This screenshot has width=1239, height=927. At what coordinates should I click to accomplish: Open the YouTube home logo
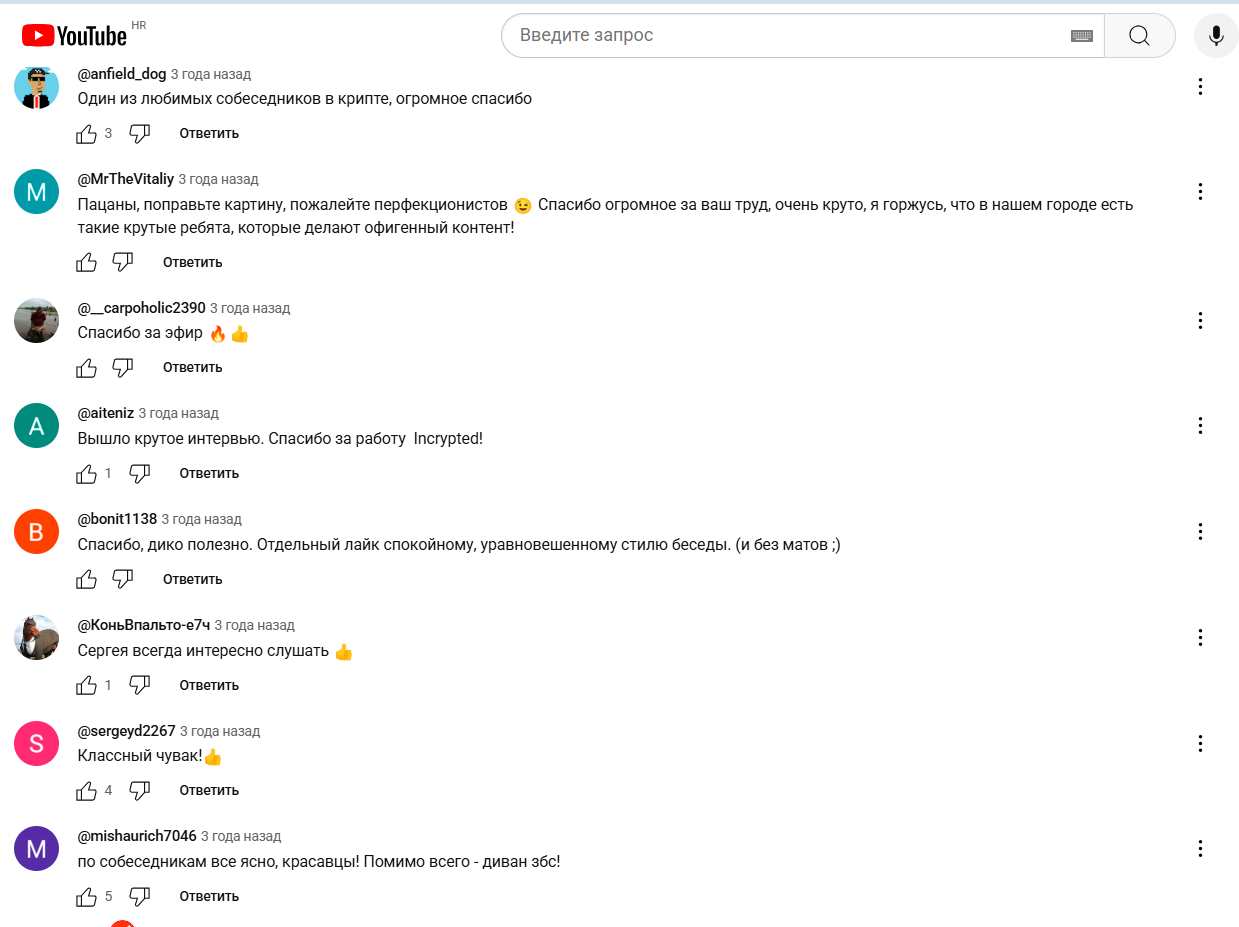75,36
